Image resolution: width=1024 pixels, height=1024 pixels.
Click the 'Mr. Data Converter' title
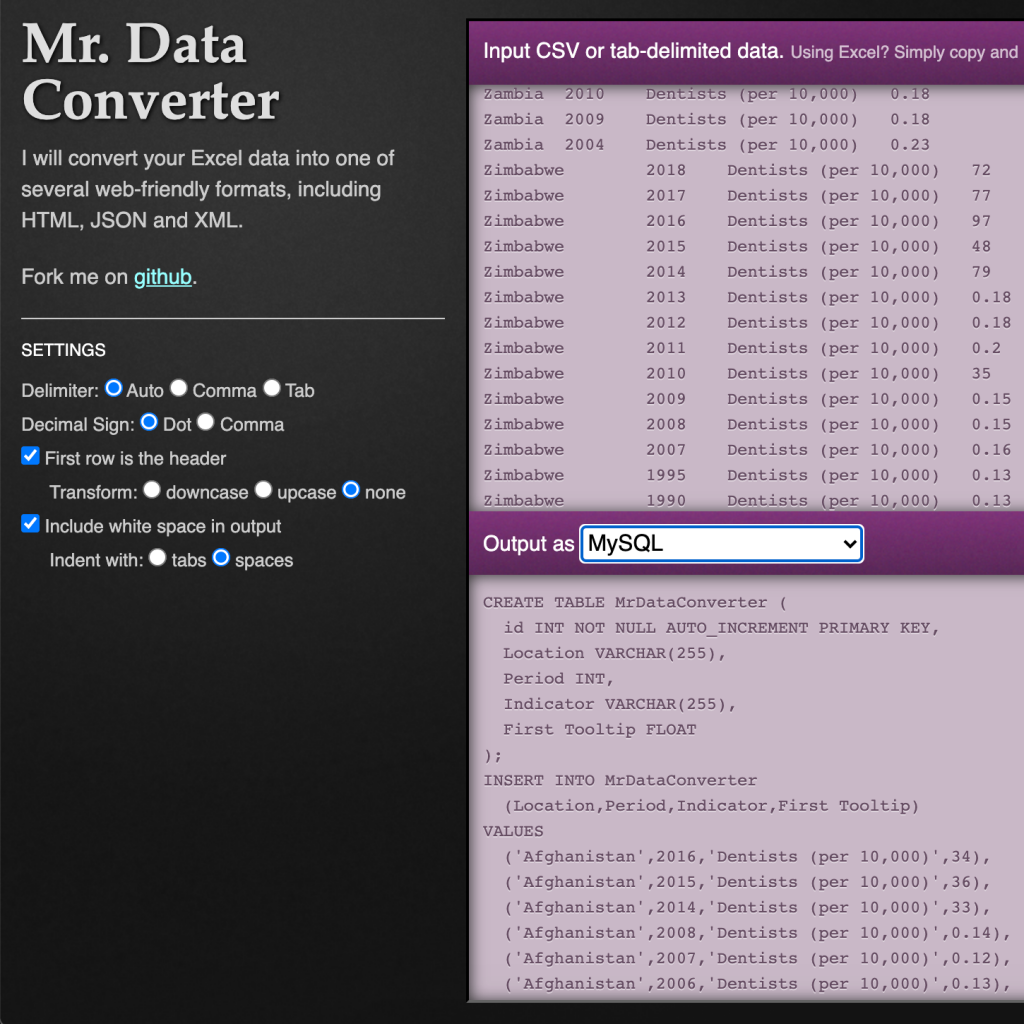click(x=152, y=72)
